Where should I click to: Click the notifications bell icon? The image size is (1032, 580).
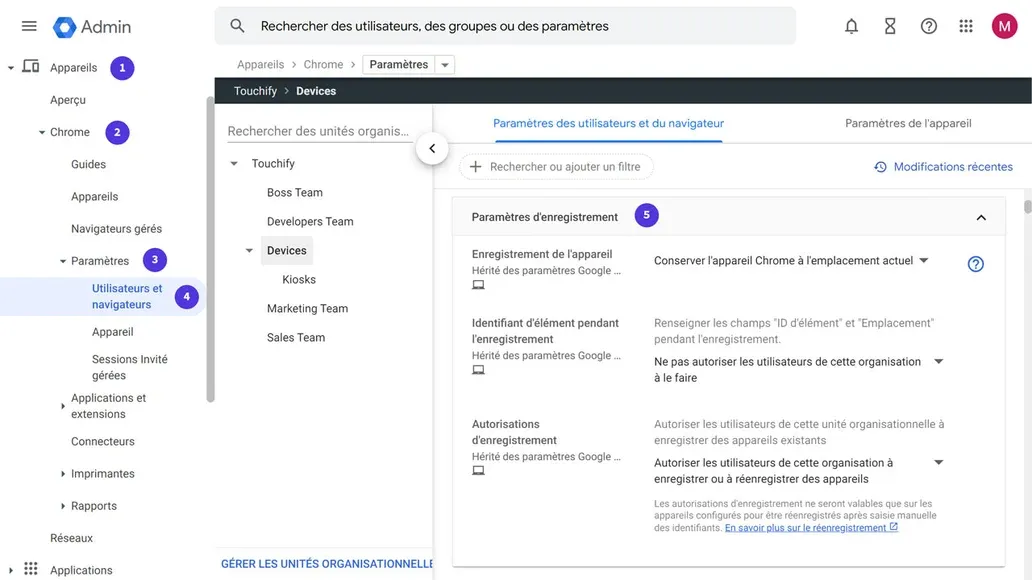click(x=851, y=26)
